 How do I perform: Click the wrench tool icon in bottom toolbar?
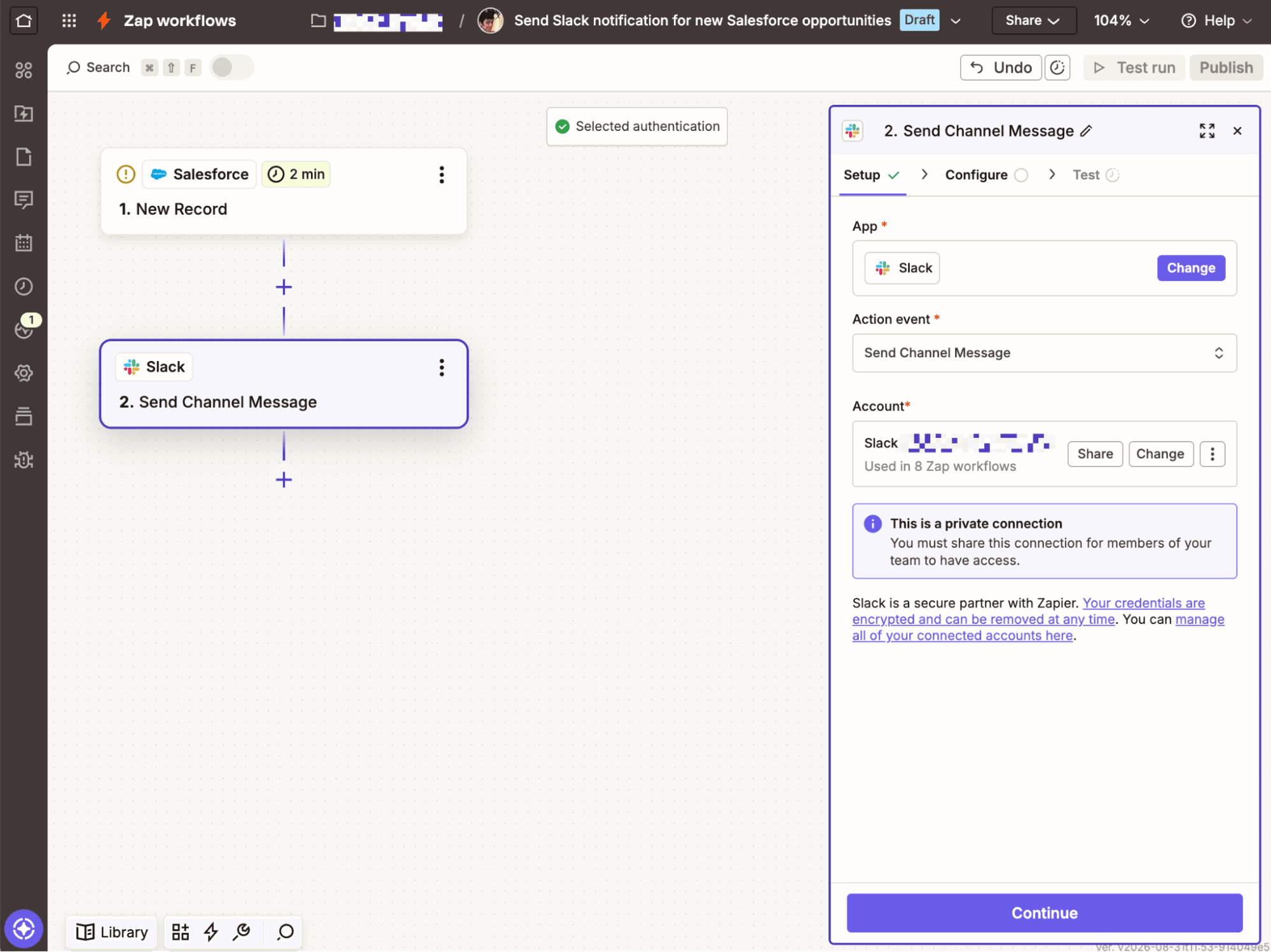242,932
